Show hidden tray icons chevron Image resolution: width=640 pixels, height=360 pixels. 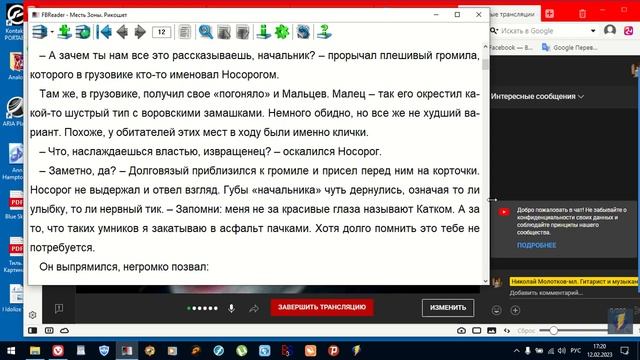[516, 350]
